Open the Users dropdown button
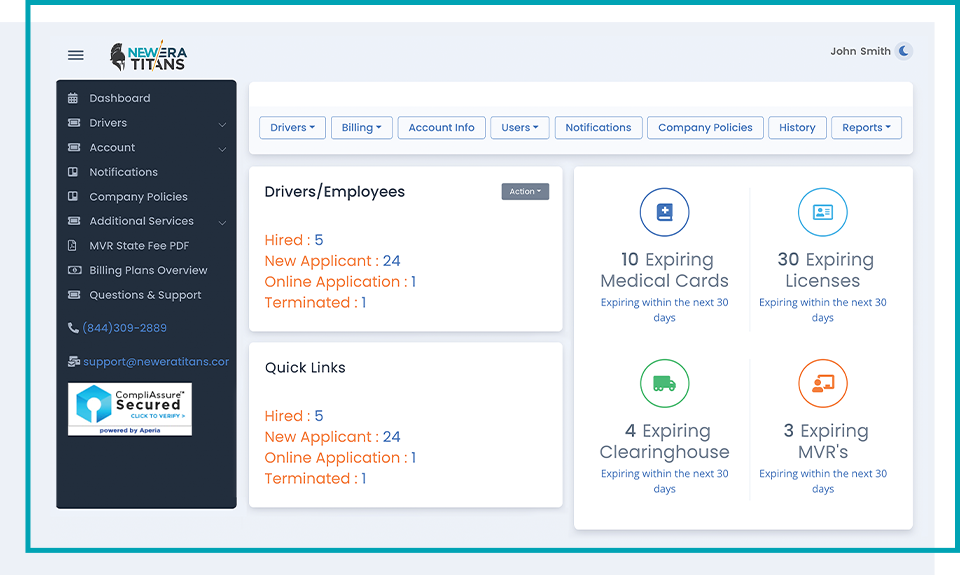The image size is (960, 575). (520, 127)
